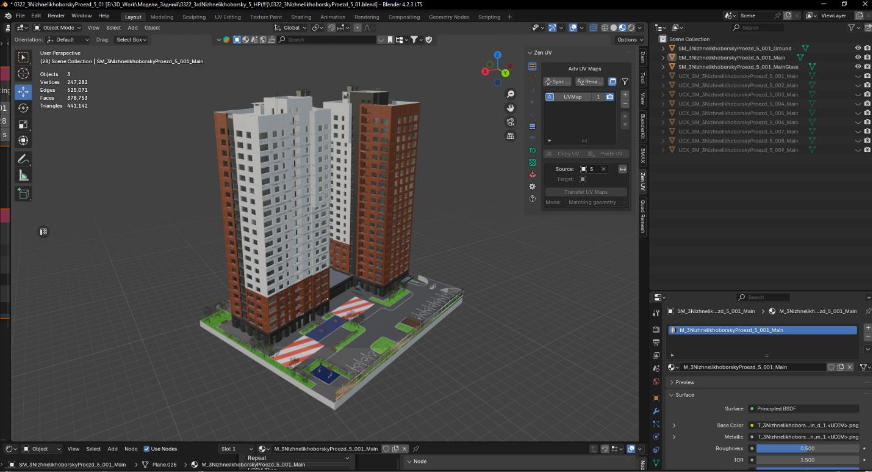Click the Sync UV maps button

tap(557, 82)
